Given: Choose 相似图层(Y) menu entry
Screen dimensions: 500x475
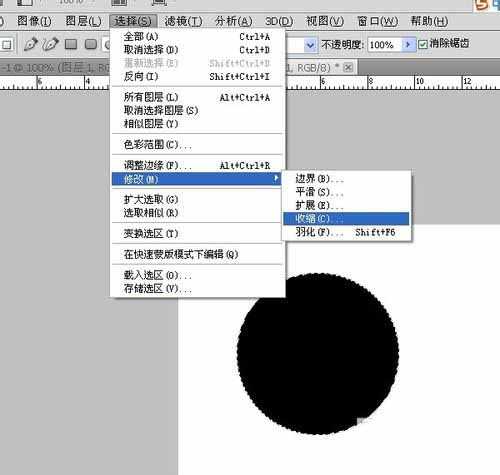Looking at the screenshot, I should [x=197, y=124].
